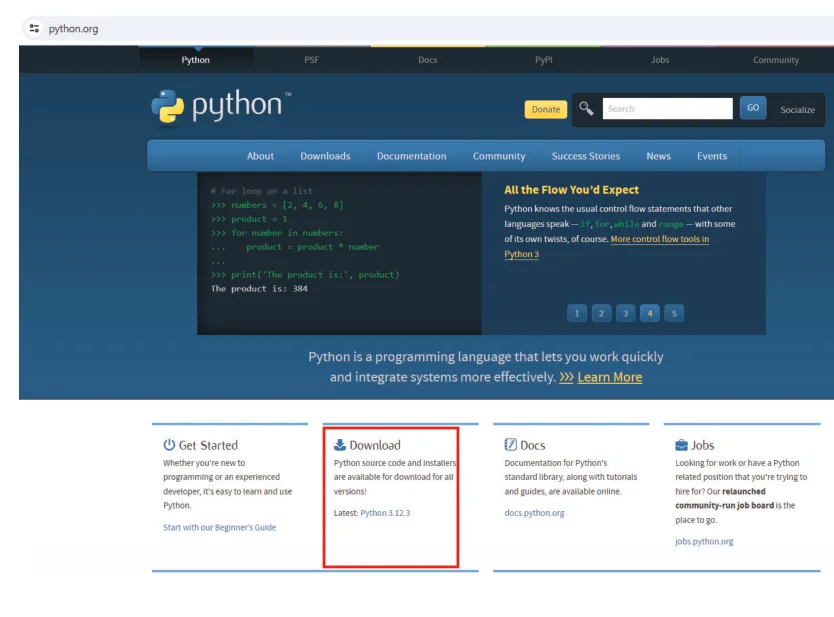Click the Download arrow icon

[340, 445]
